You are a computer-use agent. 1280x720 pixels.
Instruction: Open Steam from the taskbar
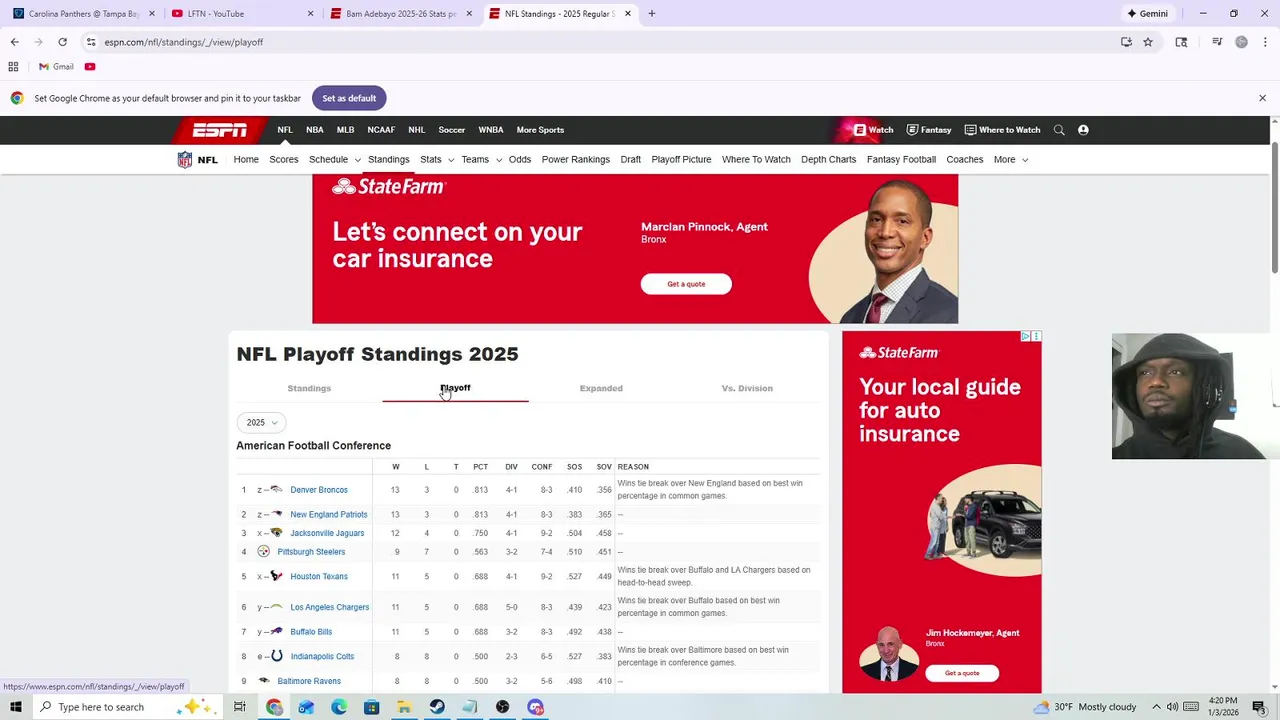coord(437,707)
